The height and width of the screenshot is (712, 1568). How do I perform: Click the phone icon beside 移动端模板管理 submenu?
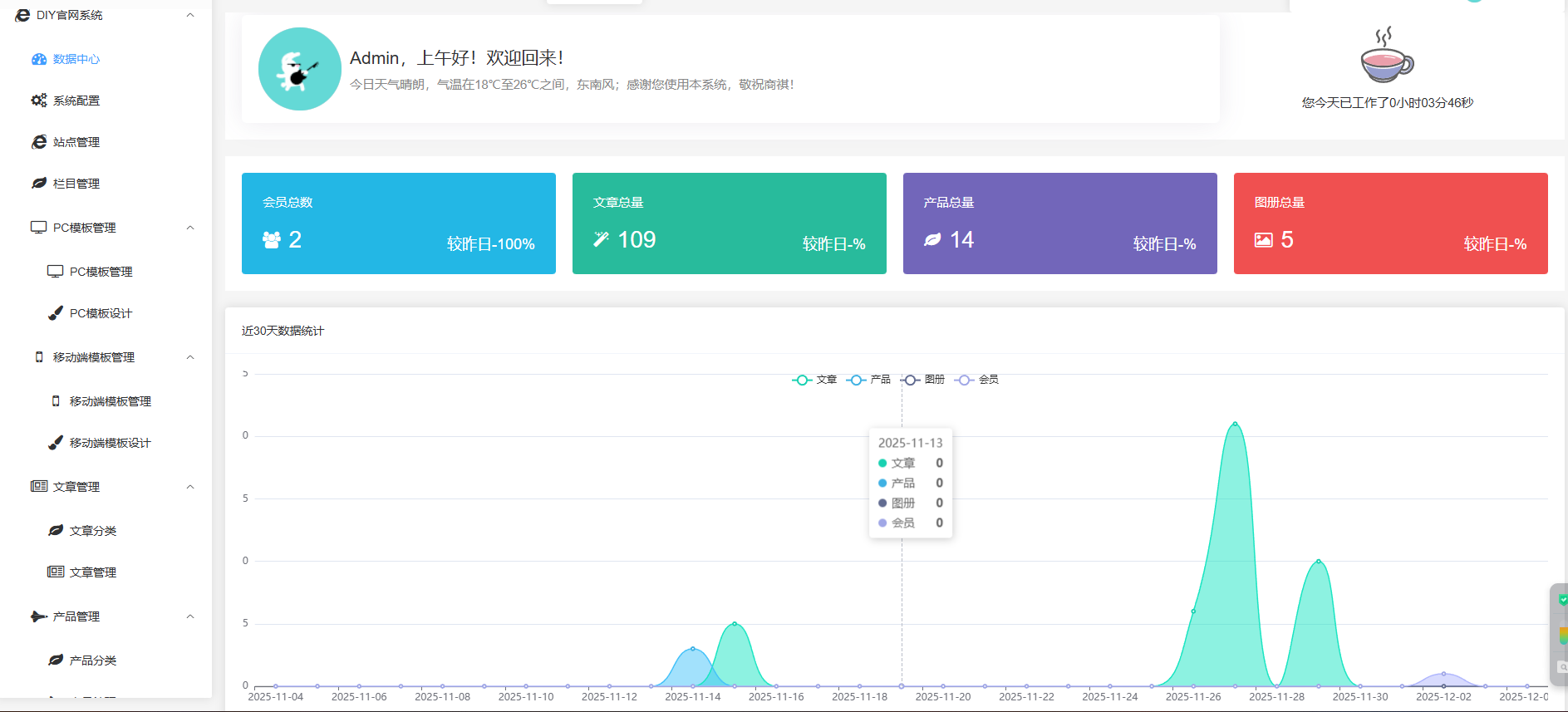tap(56, 401)
